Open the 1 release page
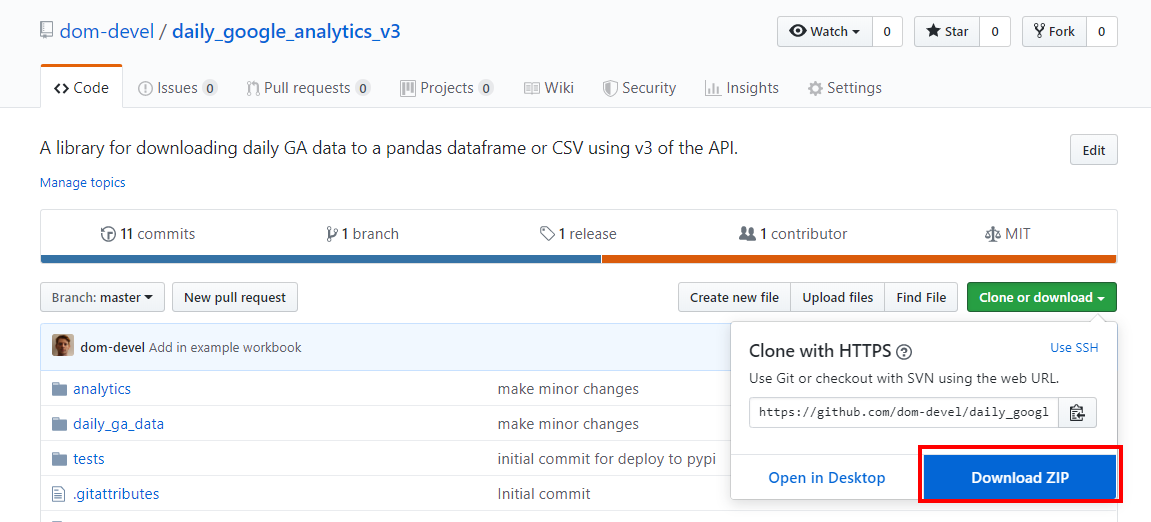The image size is (1151, 522). point(578,234)
